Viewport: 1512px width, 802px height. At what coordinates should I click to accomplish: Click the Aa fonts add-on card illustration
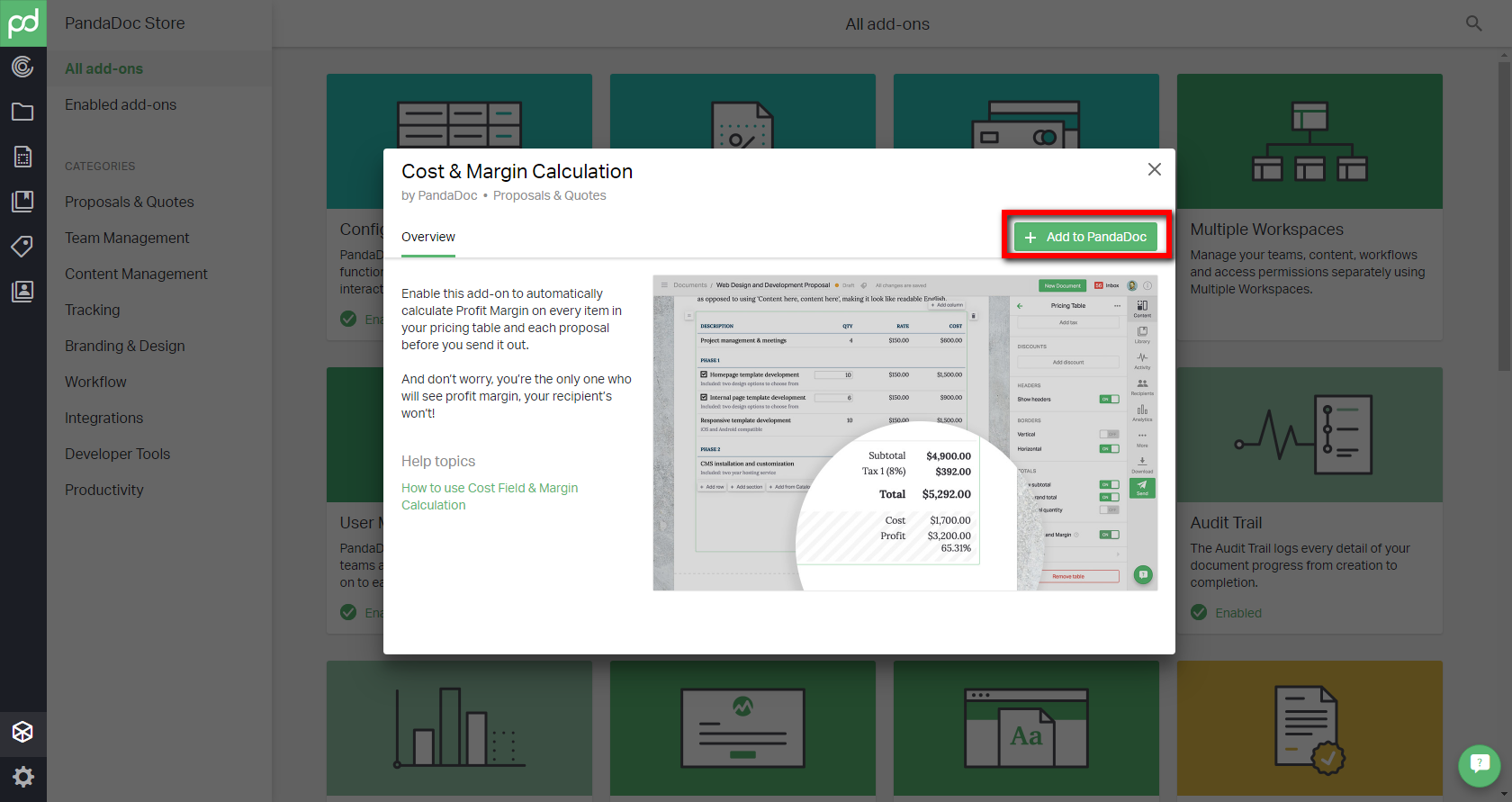click(1026, 728)
